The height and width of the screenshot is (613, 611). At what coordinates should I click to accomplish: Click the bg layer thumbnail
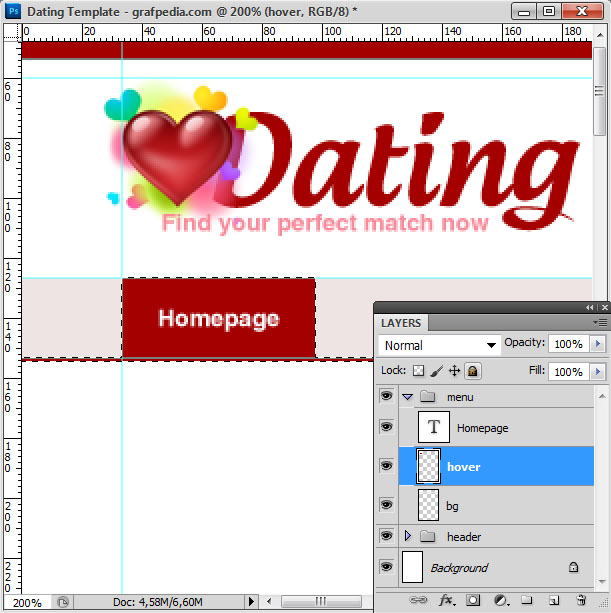[428, 505]
